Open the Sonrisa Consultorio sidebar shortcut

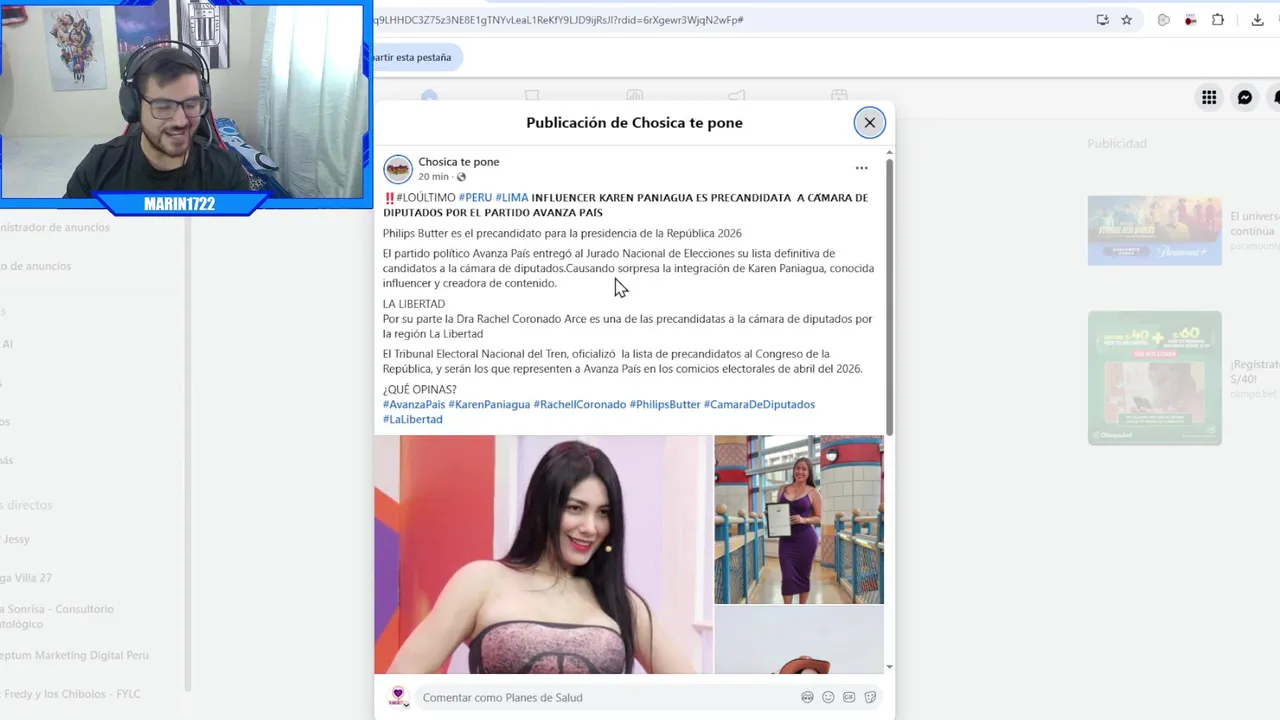tap(58, 616)
